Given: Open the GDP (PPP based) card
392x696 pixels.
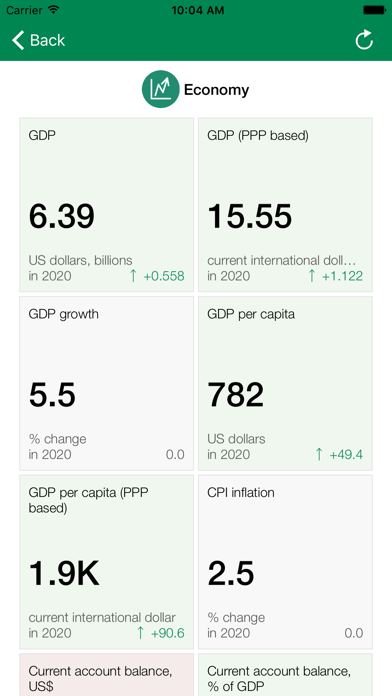Looking at the screenshot, I should pos(285,205).
